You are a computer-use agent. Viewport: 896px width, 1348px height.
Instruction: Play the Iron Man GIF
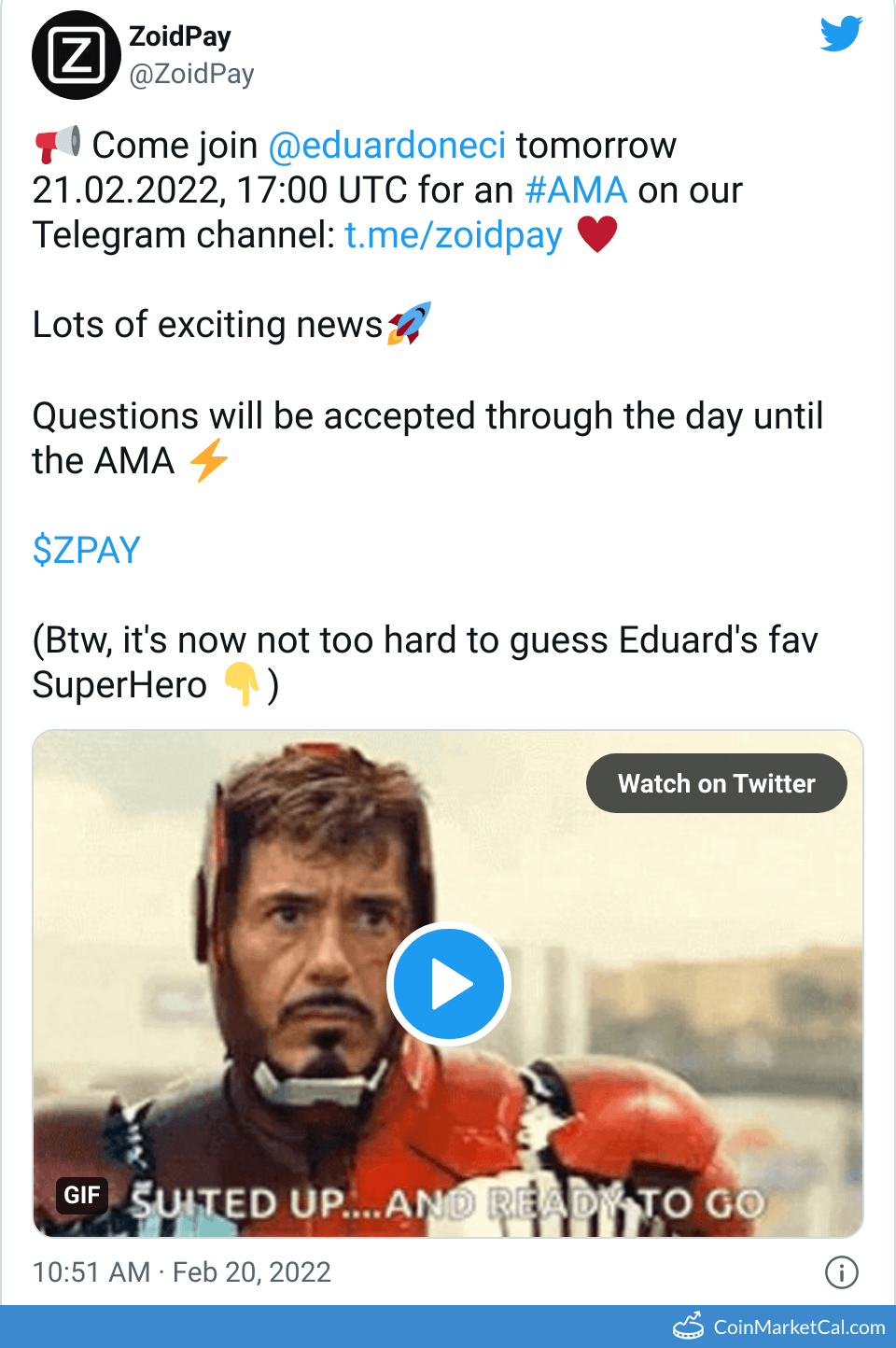click(x=449, y=984)
